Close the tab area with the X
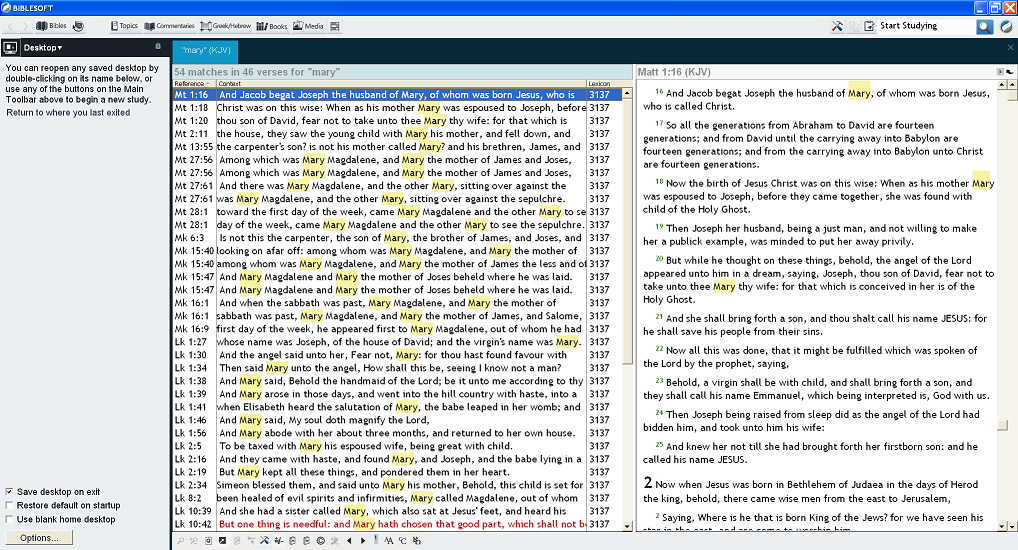Image resolution: width=1018 pixels, height=550 pixels. pyautogui.click(x=1010, y=47)
